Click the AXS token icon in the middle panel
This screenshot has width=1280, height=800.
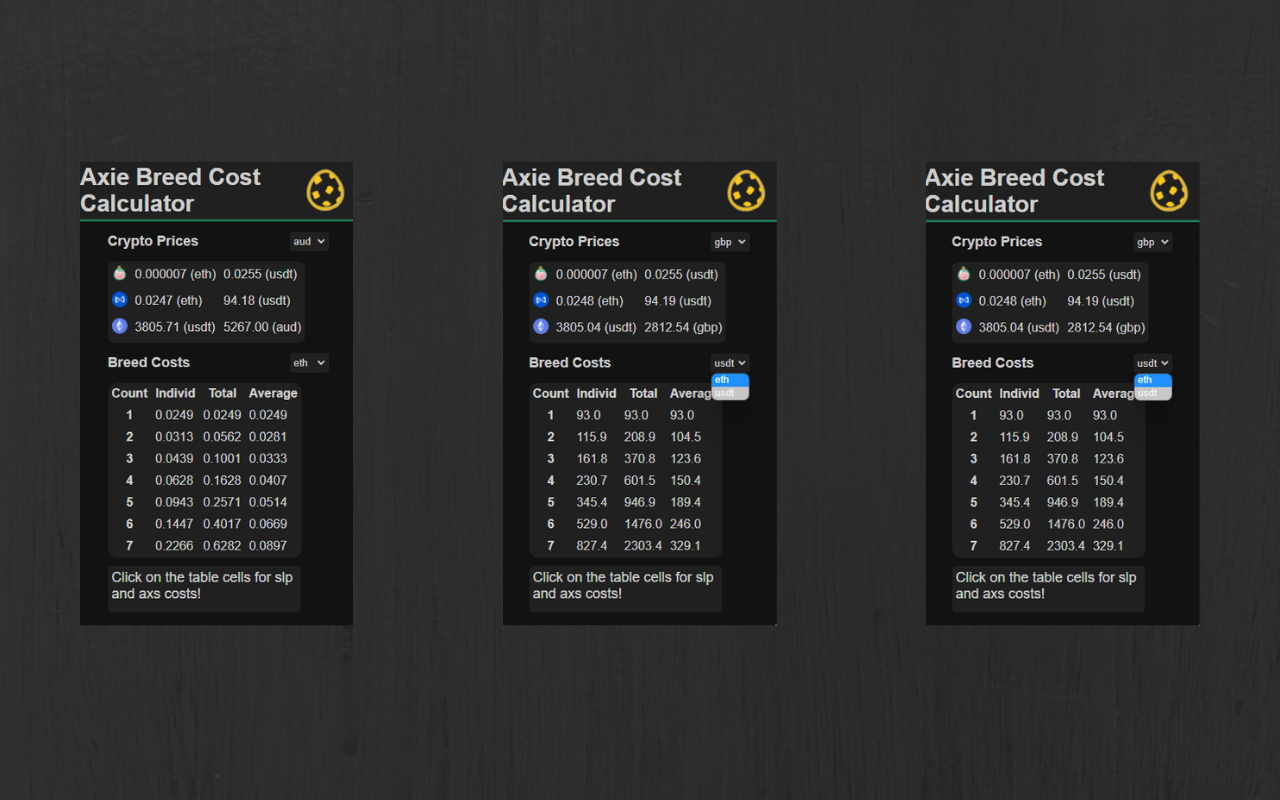coord(541,300)
